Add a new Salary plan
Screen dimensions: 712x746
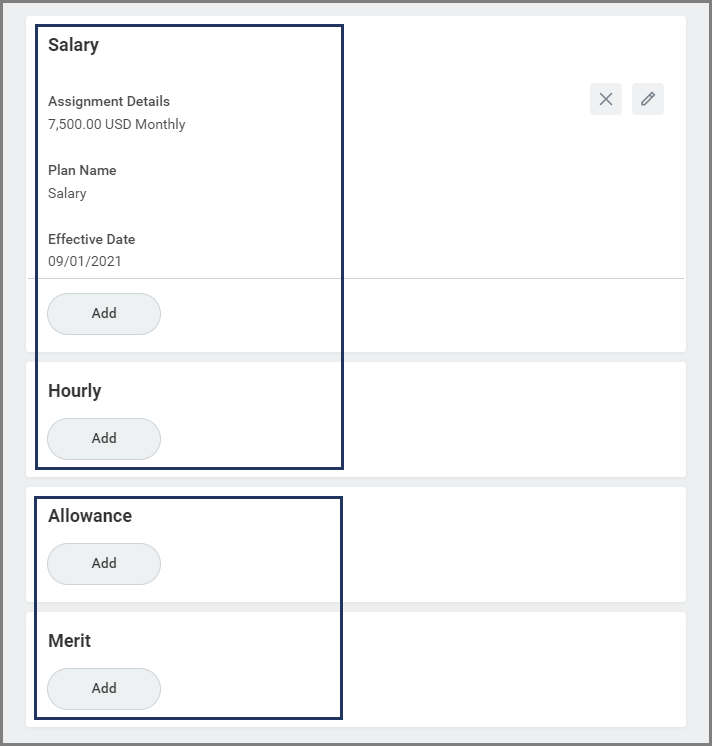[x=104, y=313]
